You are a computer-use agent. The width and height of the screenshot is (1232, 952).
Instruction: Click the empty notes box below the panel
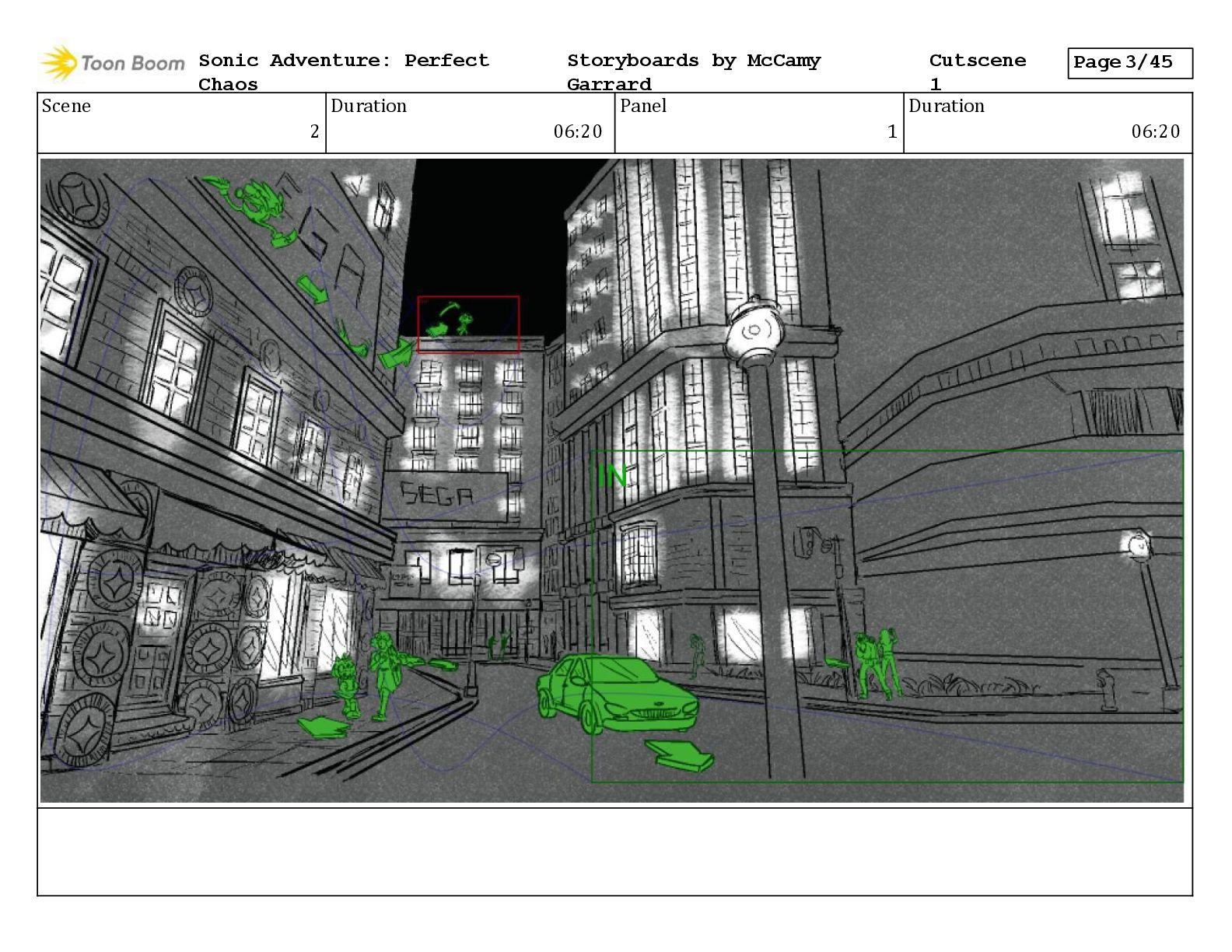click(x=614, y=852)
